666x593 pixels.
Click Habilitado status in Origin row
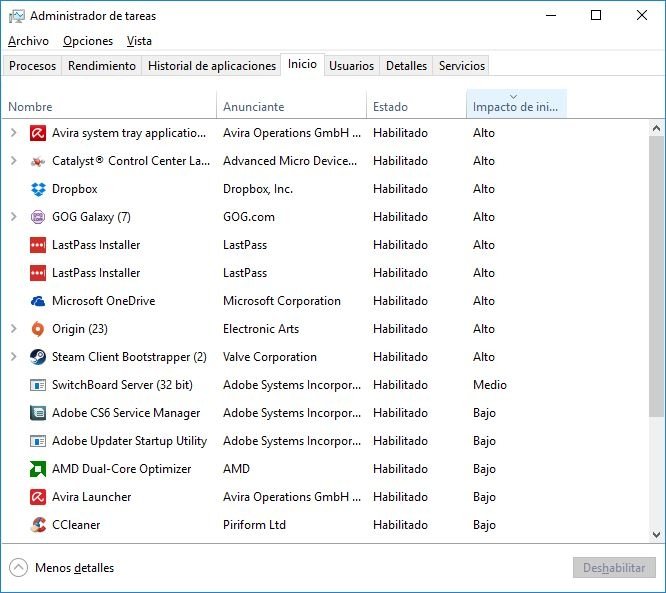pyautogui.click(x=400, y=329)
